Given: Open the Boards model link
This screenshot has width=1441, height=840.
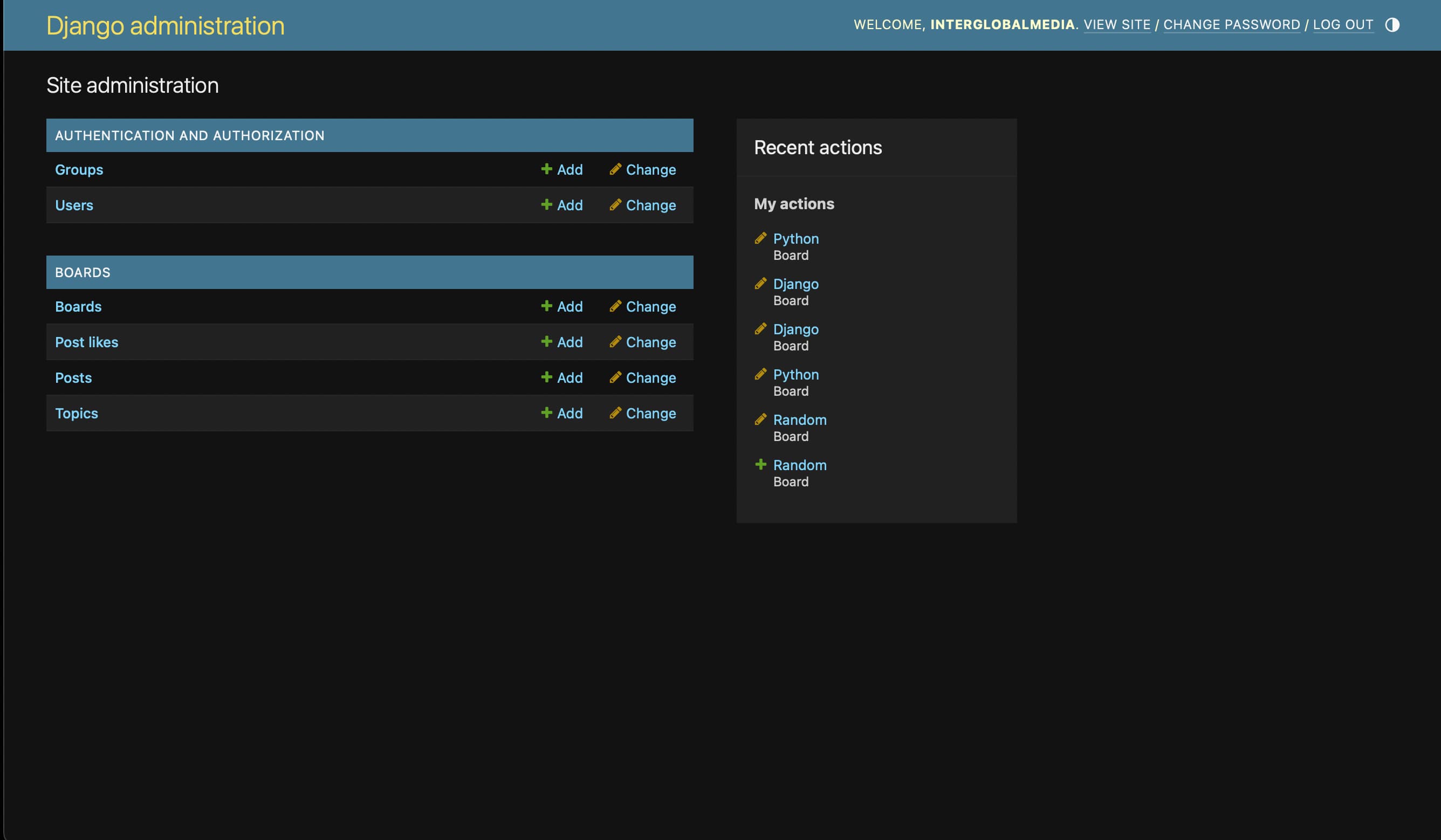Looking at the screenshot, I should pyautogui.click(x=78, y=306).
